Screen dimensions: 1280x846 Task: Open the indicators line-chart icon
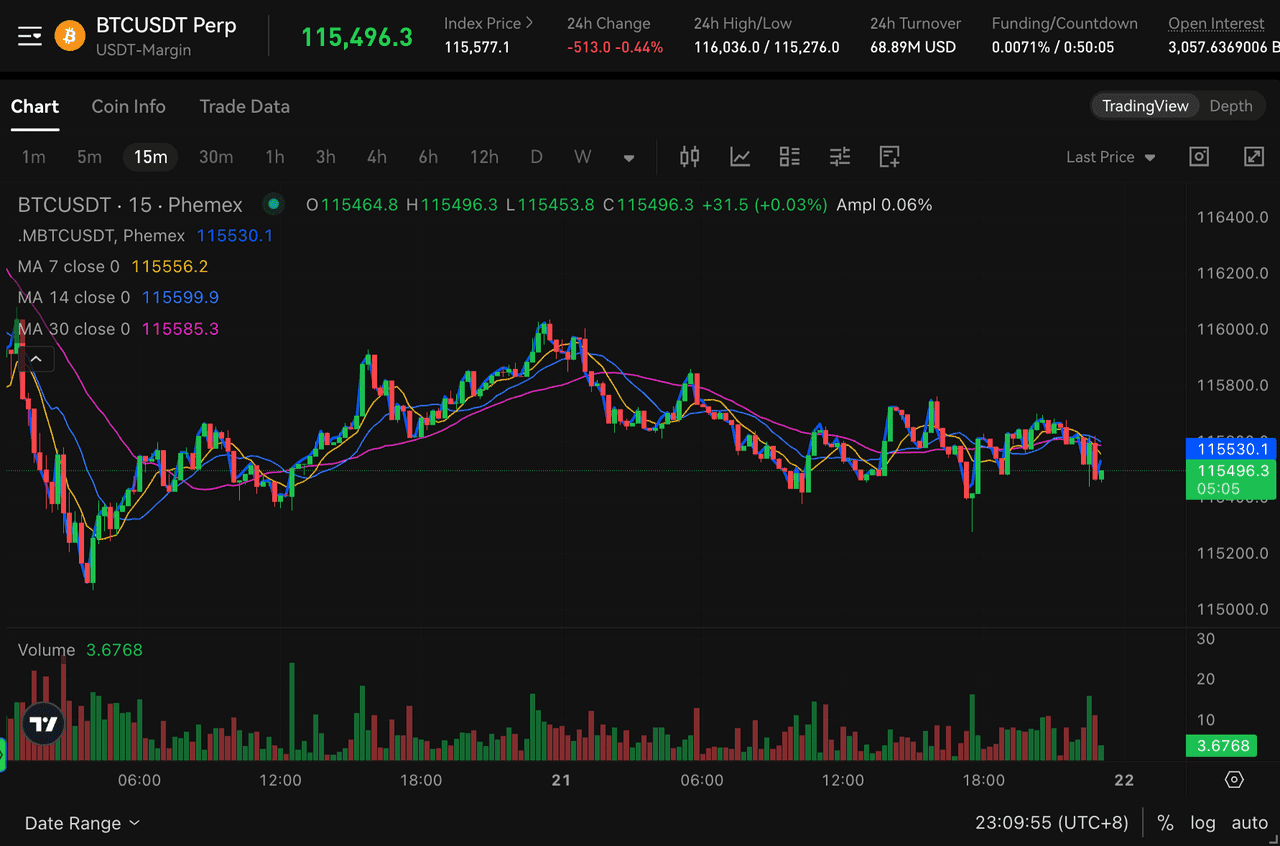point(740,156)
